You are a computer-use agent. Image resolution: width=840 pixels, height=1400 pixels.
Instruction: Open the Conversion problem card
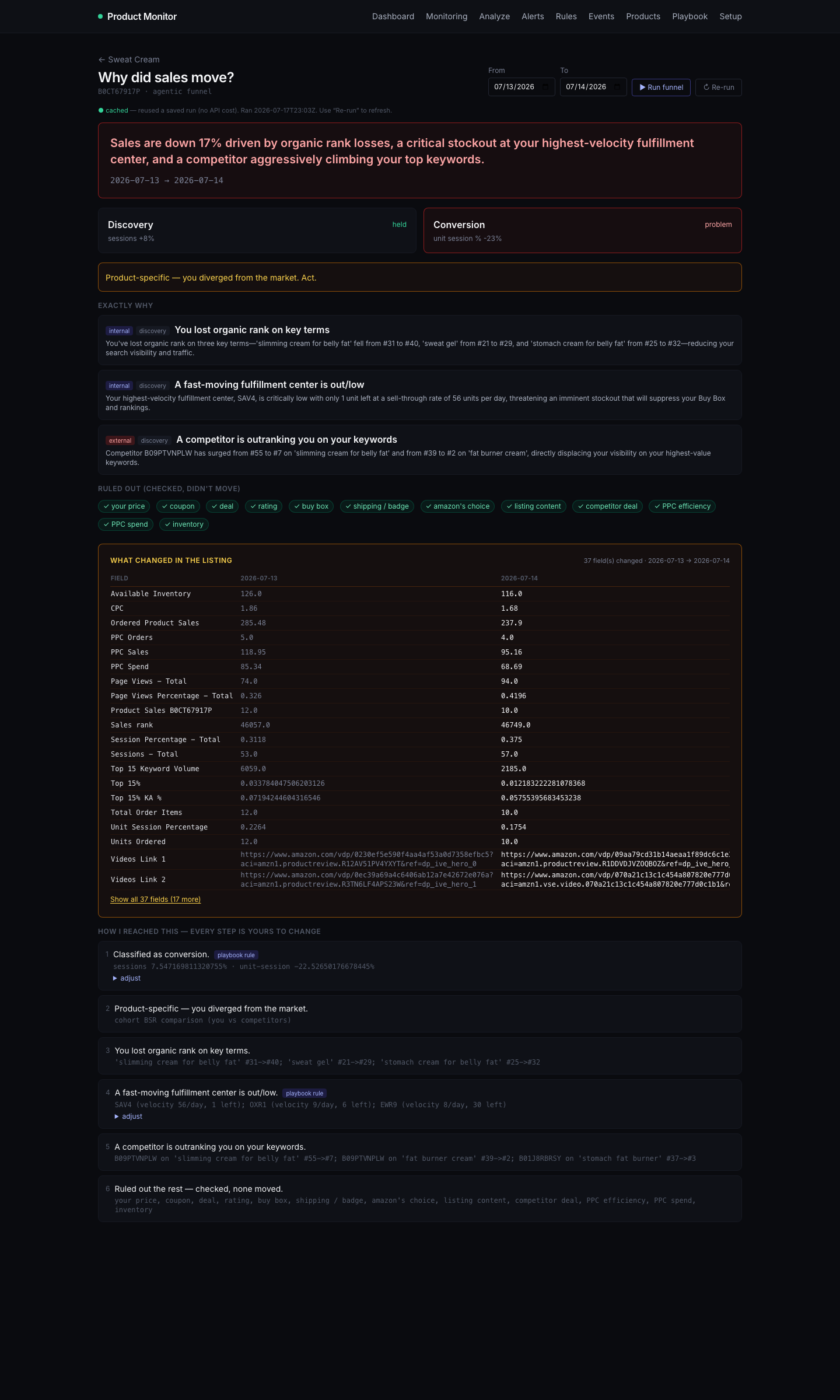pos(582,230)
